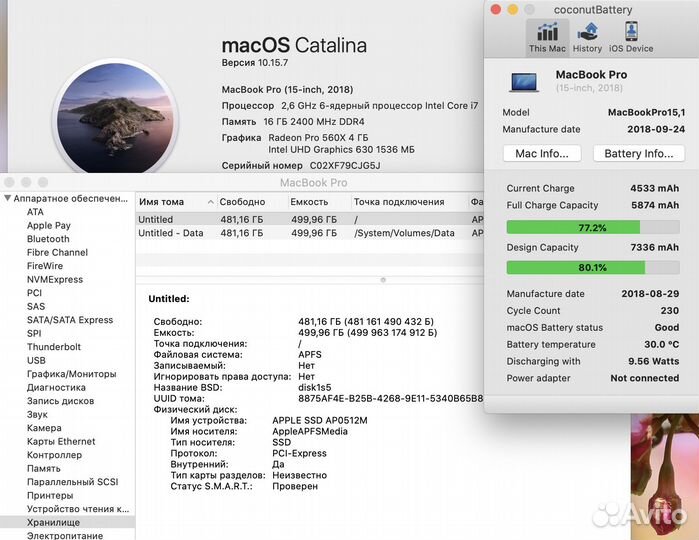Select Параллельный SCSI in the sidebar

point(73,482)
